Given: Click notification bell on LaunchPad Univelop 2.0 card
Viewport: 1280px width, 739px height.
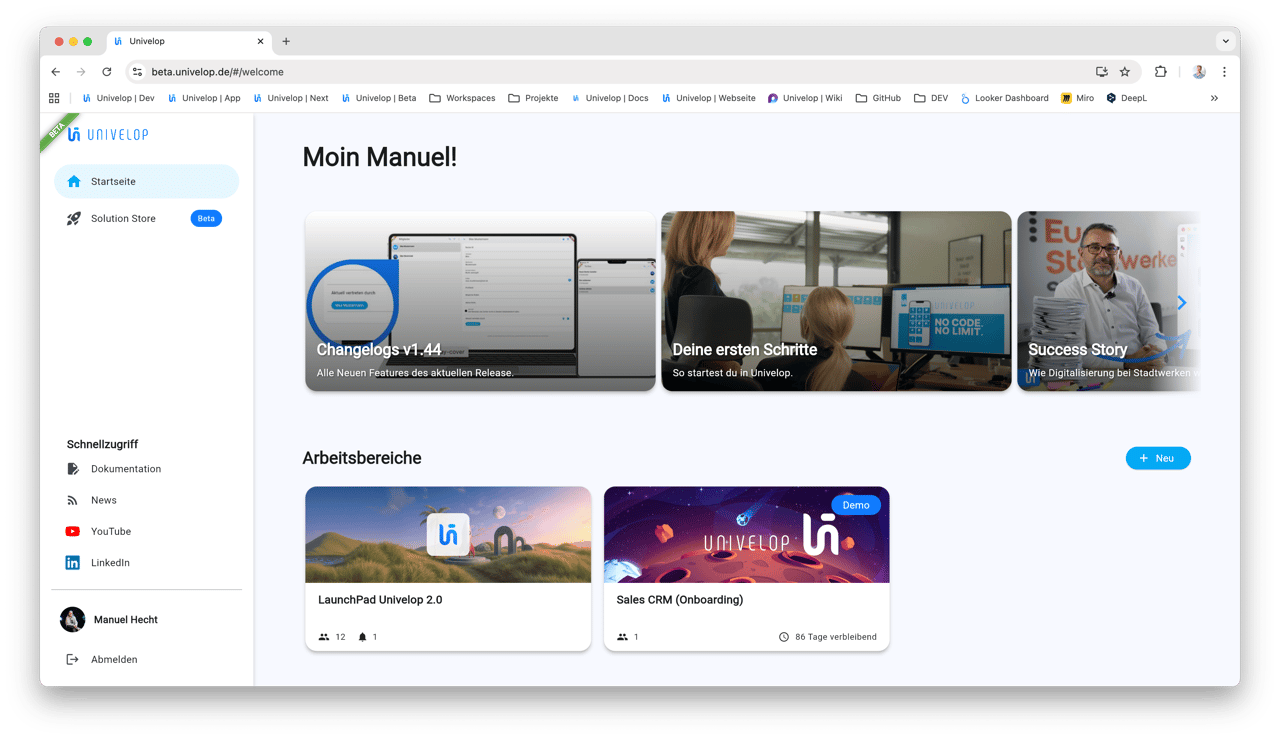Looking at the screenshot, I should pyautogui.click(x=363, y=637).
